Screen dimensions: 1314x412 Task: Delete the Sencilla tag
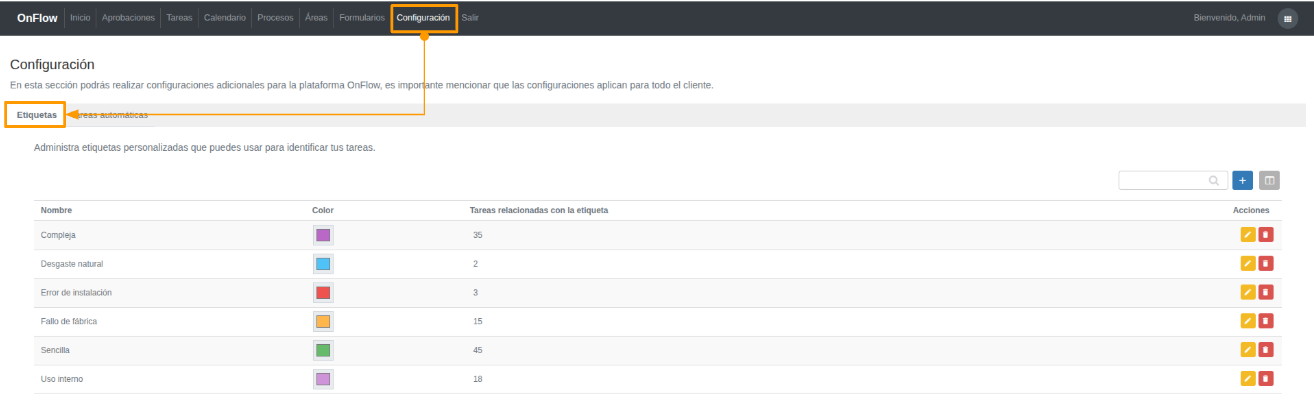(x=1265, y=350)
